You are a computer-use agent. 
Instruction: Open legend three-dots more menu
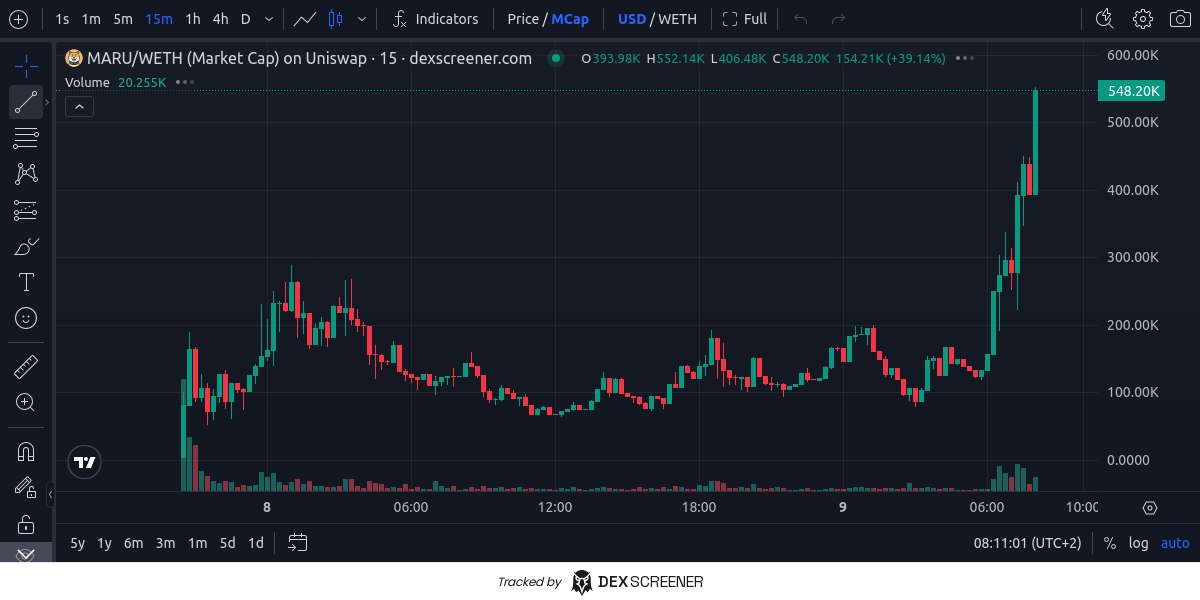point(964,58)
